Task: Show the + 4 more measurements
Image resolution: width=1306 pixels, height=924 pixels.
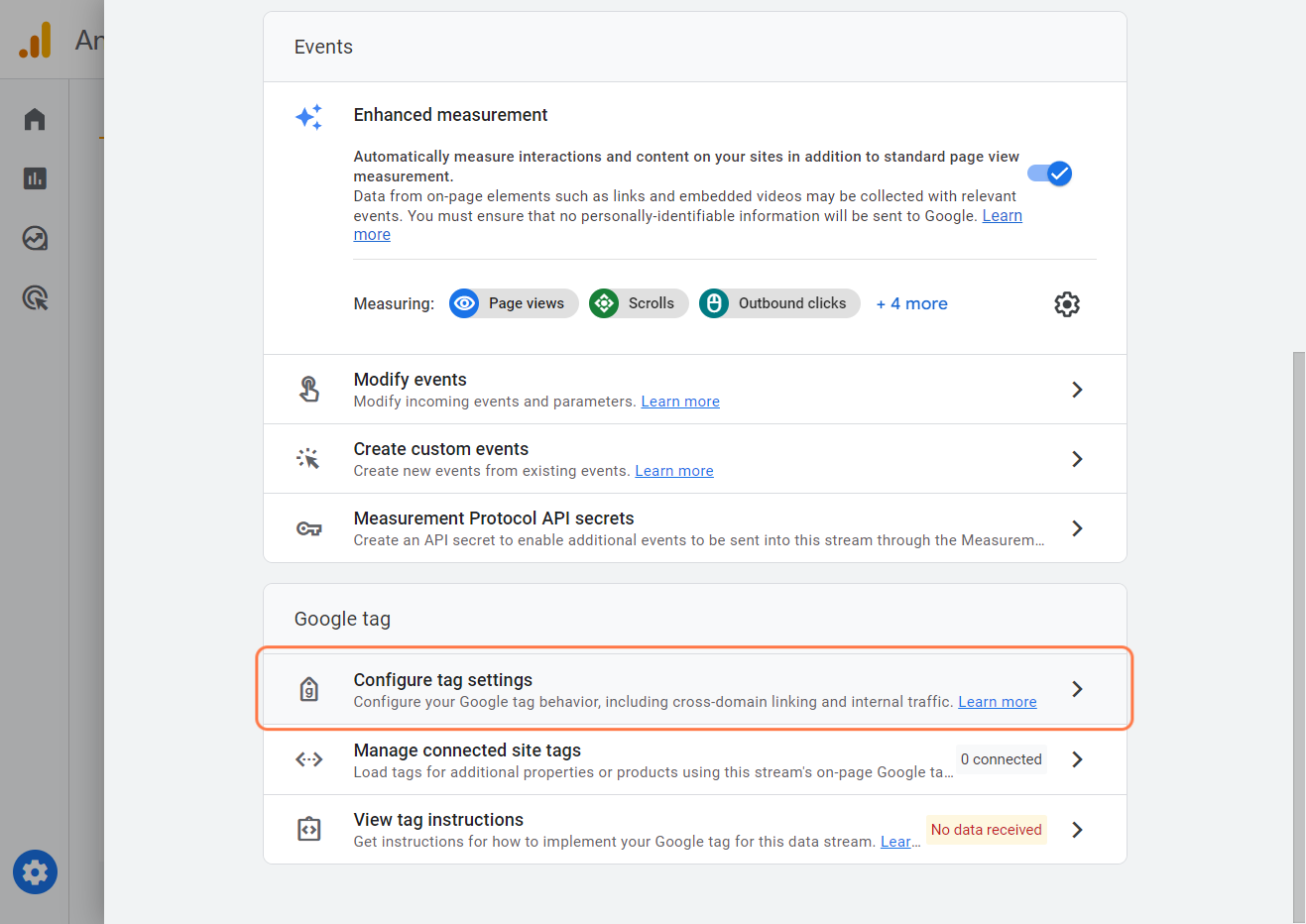Action: click(911, 303)
